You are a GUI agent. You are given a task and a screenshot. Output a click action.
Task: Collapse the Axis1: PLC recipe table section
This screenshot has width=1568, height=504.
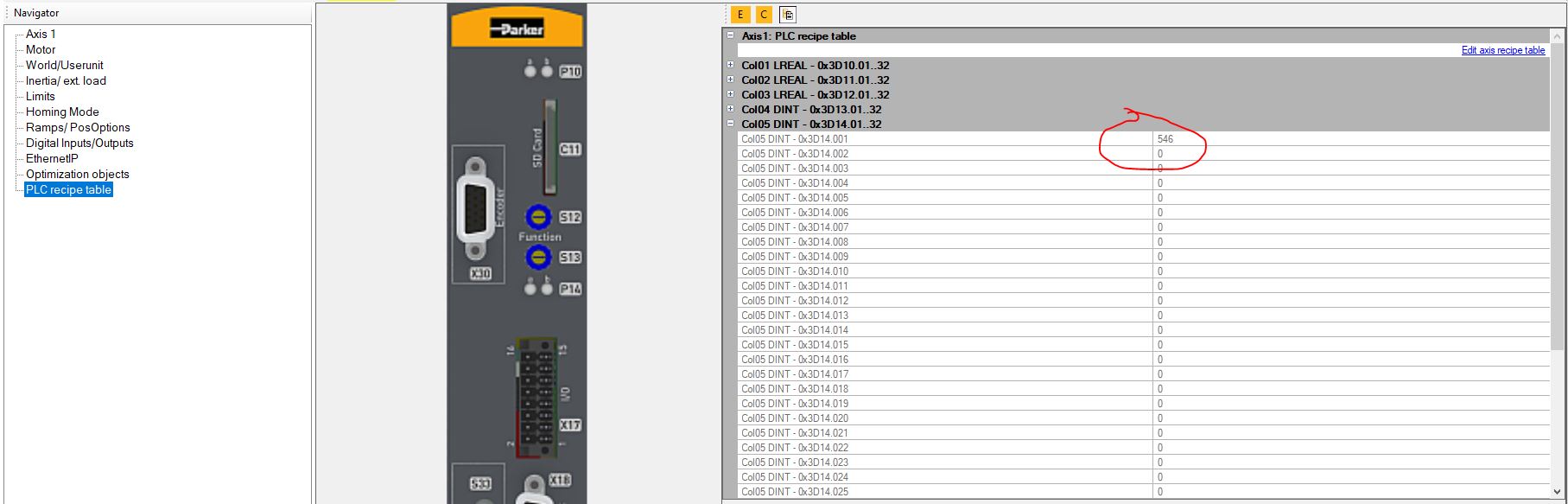(730, 35)
